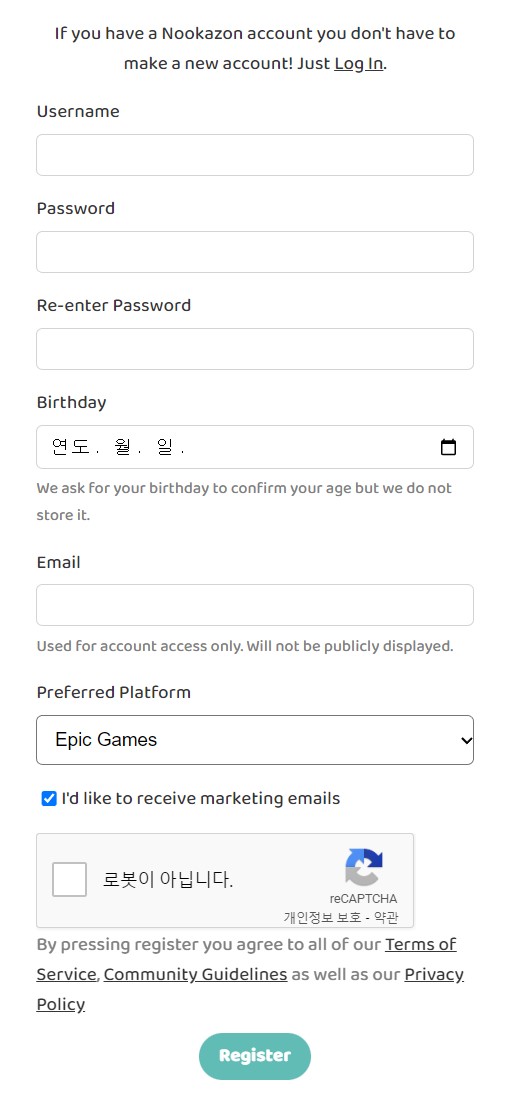Open the Community Guidelines link

point(195,974)
